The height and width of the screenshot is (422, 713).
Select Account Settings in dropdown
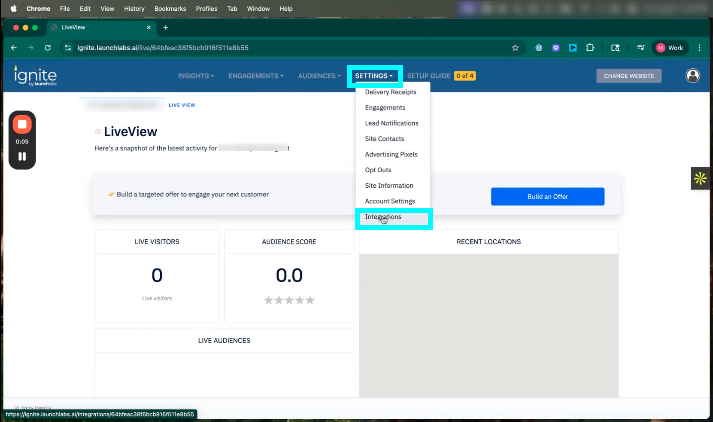pos(391,201)
